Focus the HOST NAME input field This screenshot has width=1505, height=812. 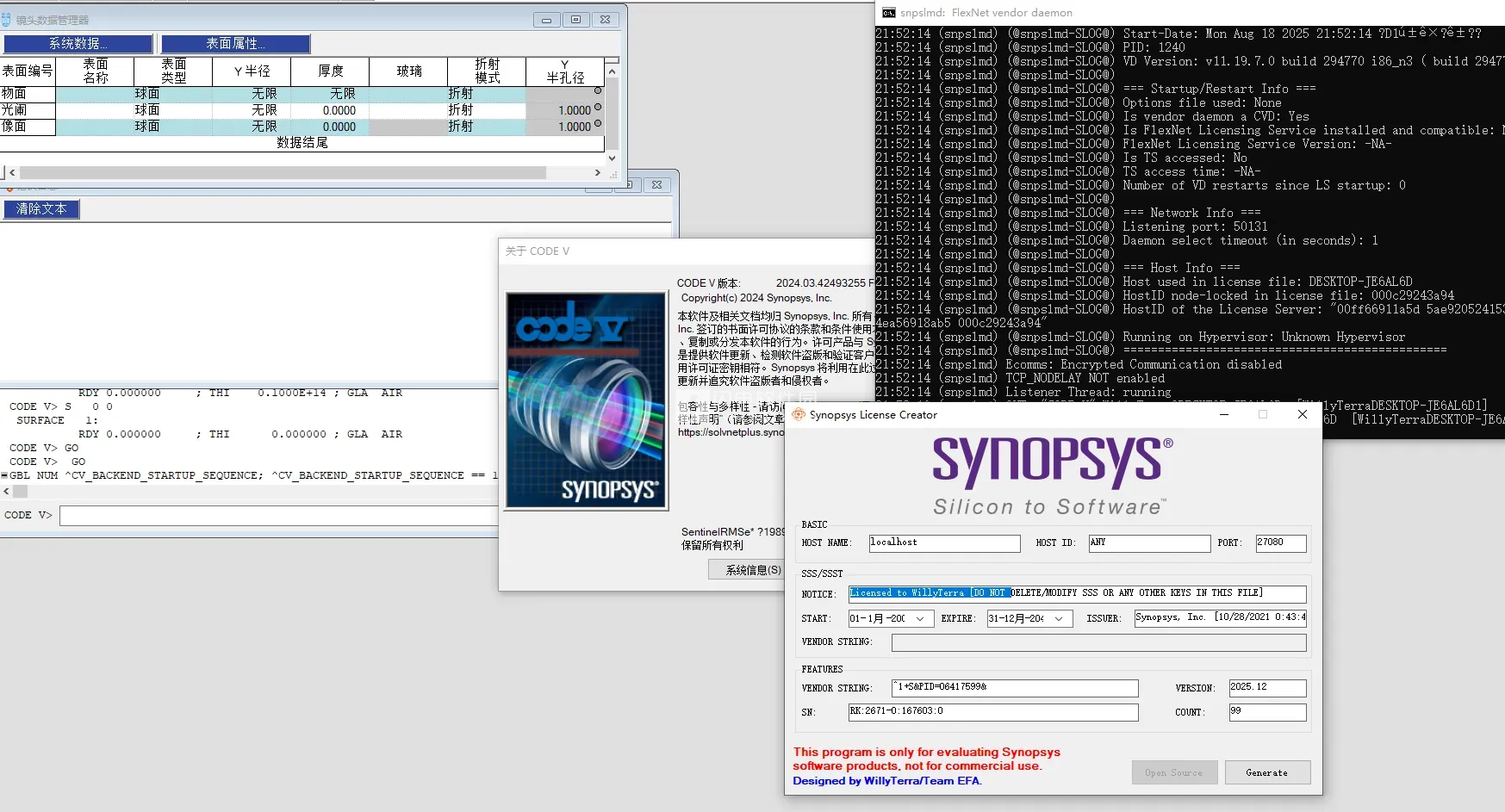(944, 543)
